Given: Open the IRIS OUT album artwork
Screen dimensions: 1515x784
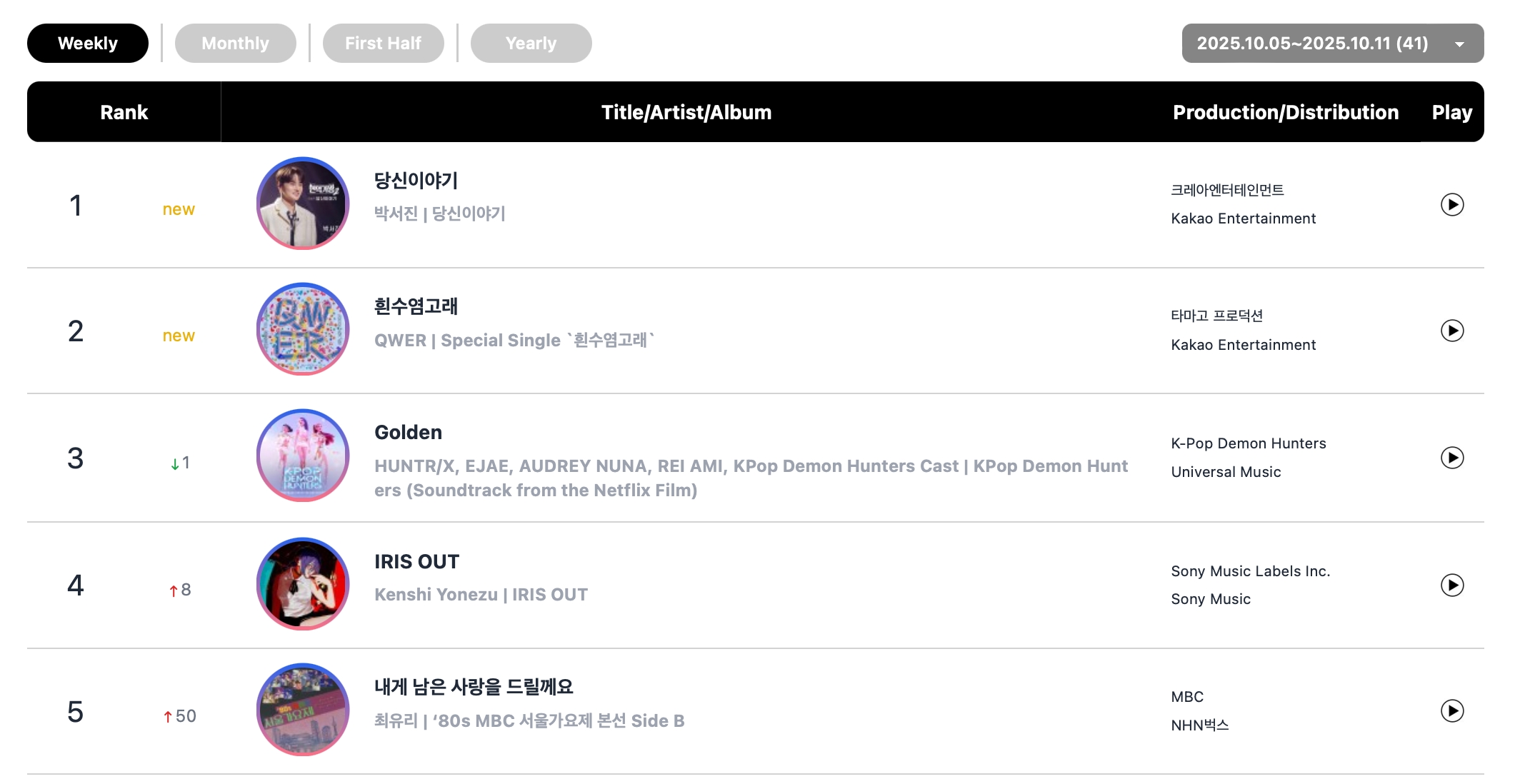Looking at the screenshot, I should (303, 584).
